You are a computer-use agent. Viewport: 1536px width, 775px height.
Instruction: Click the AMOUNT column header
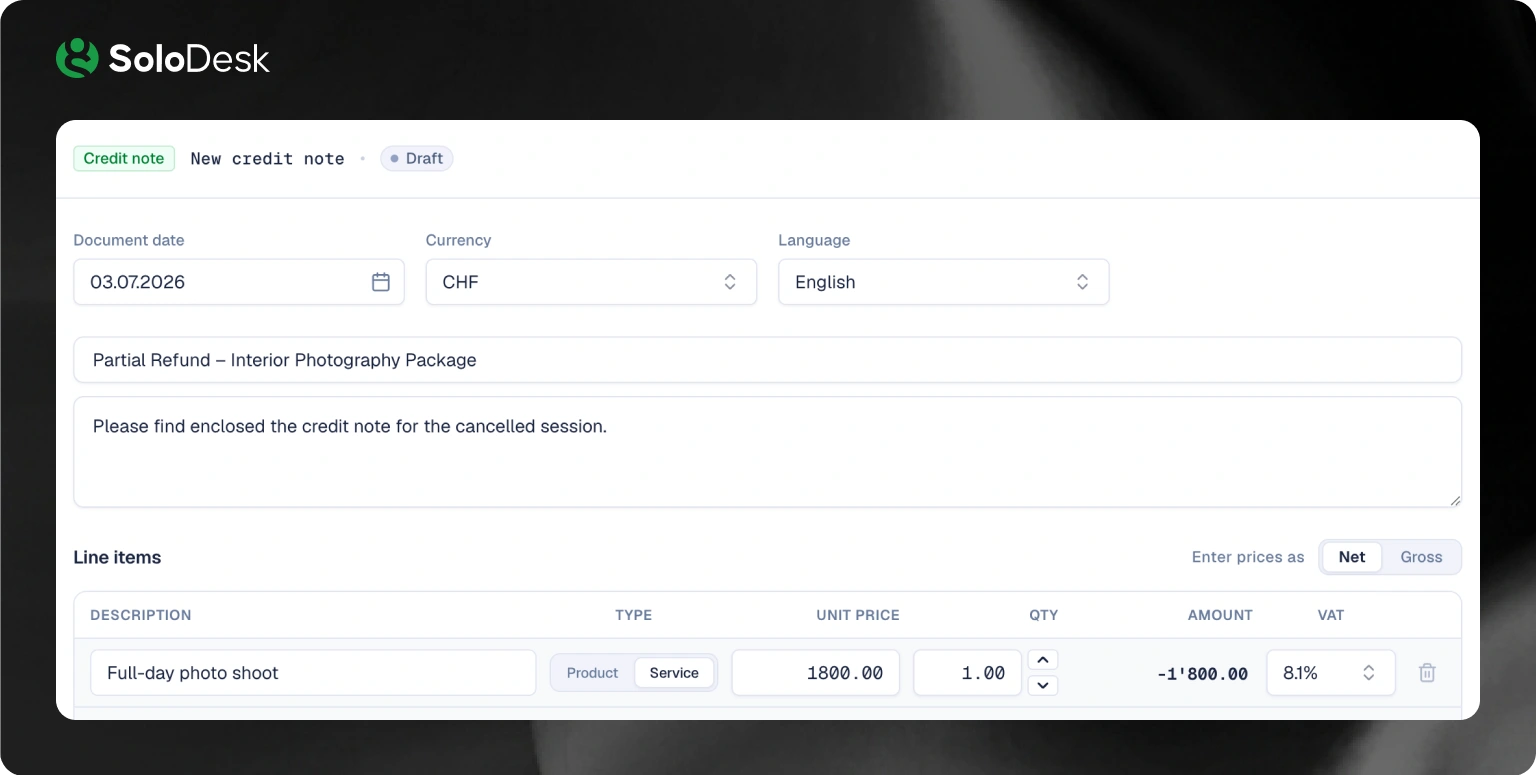point(1220,615)
